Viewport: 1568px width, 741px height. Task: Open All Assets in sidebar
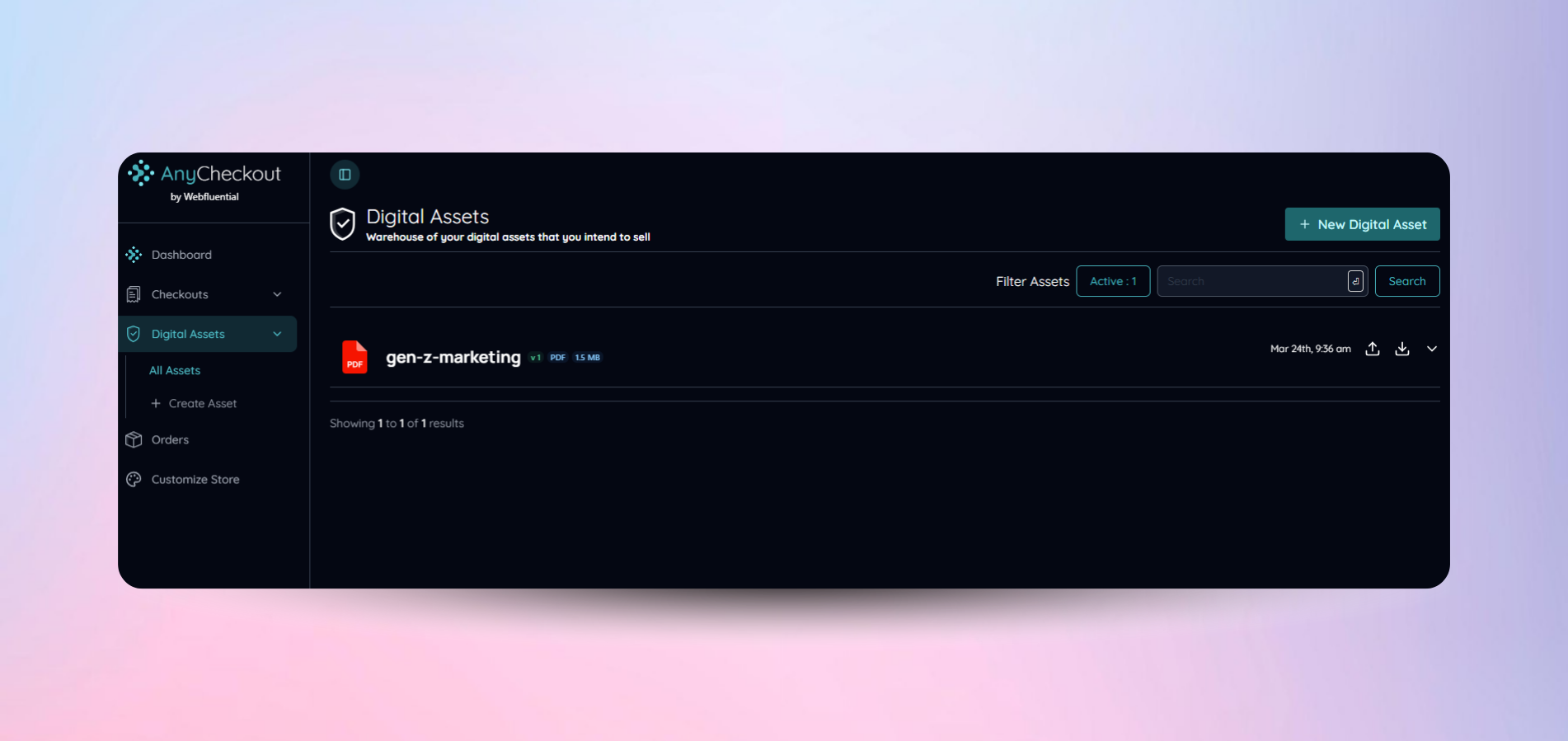[x=175, y=370]
